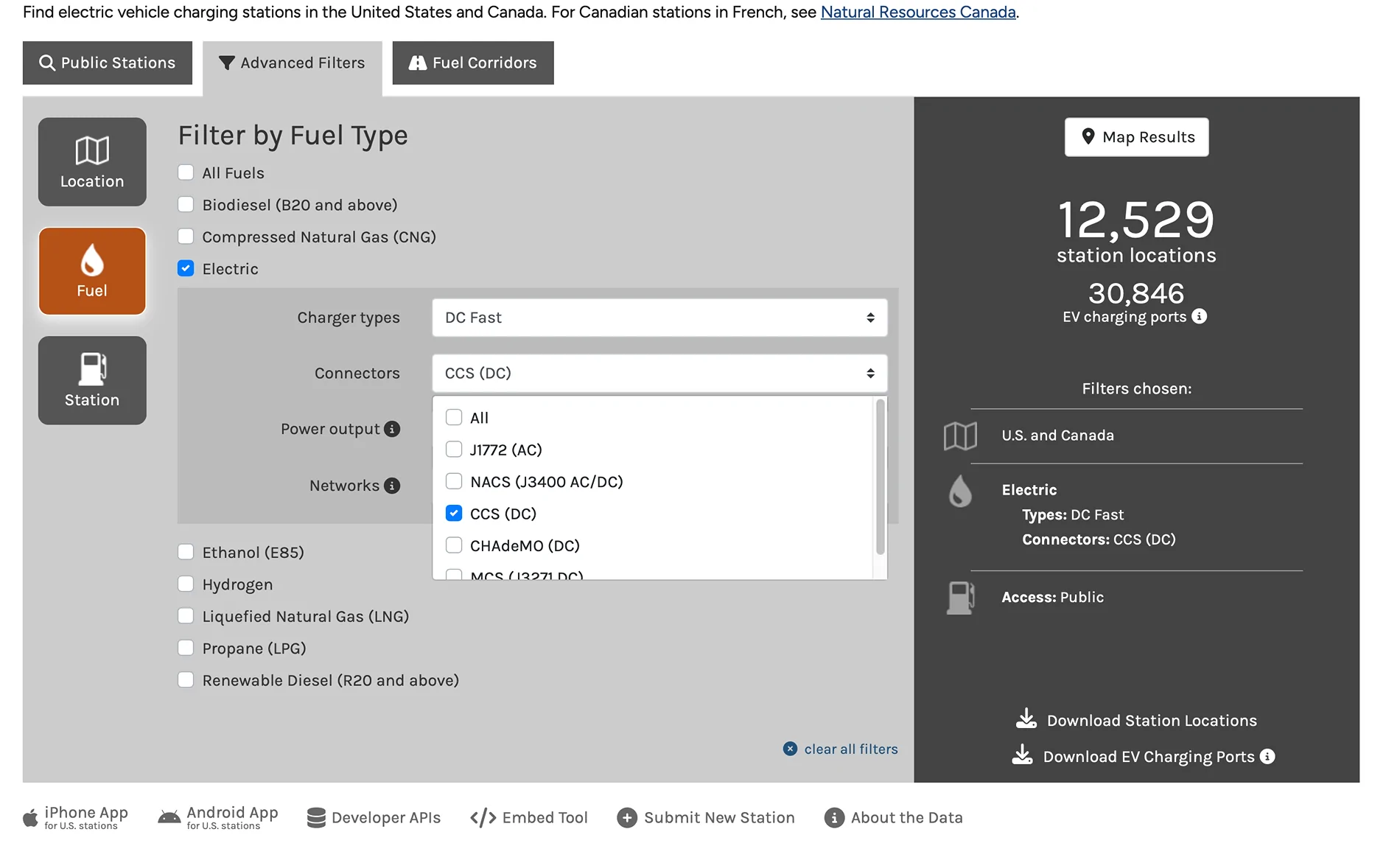Check the NACS (J3400 AC/DC) connector
Image resolution: width=1400 pixels, height=860 pixels.
(454, 481)
